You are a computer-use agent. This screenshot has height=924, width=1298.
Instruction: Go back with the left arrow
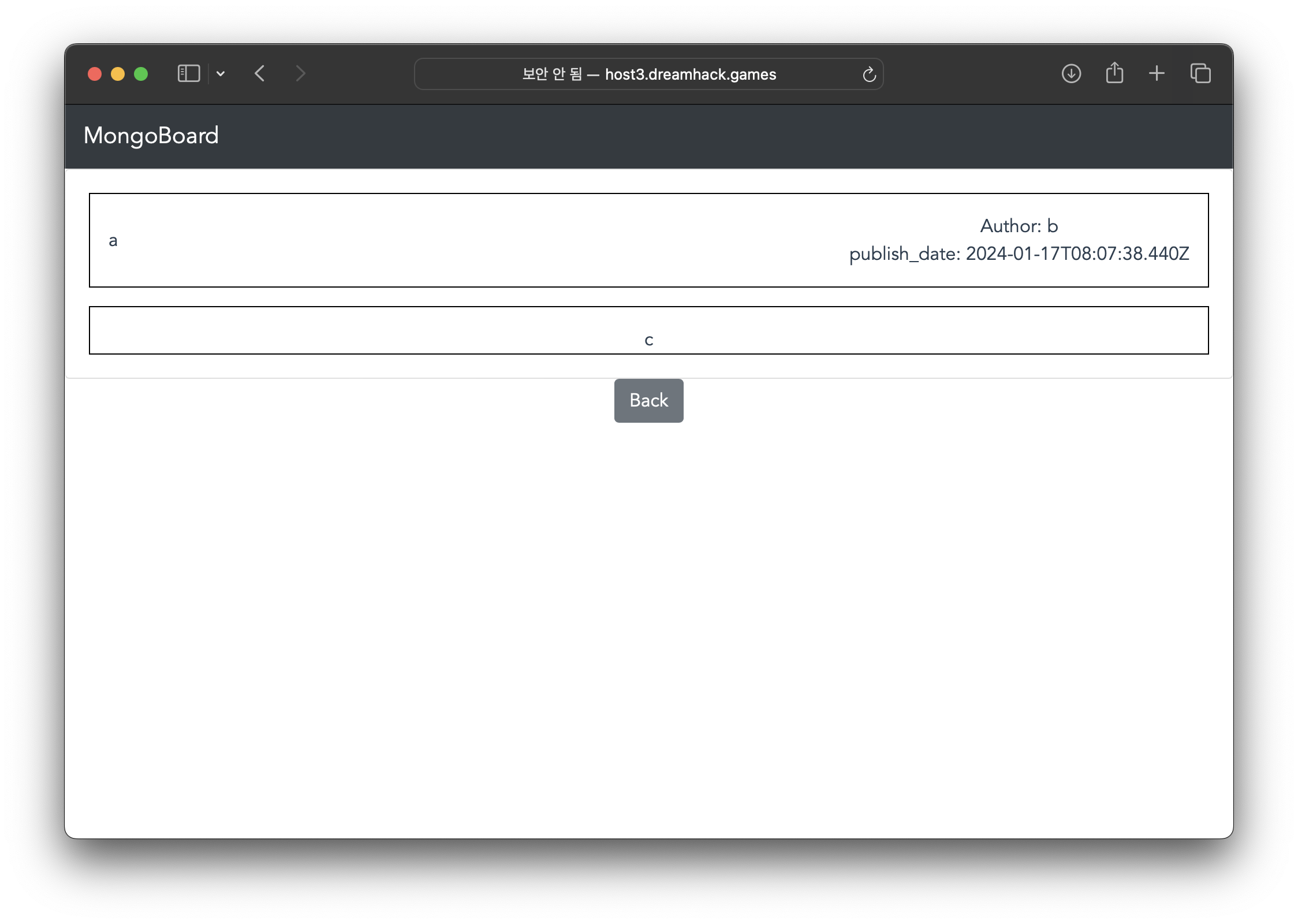coord(260,74)
